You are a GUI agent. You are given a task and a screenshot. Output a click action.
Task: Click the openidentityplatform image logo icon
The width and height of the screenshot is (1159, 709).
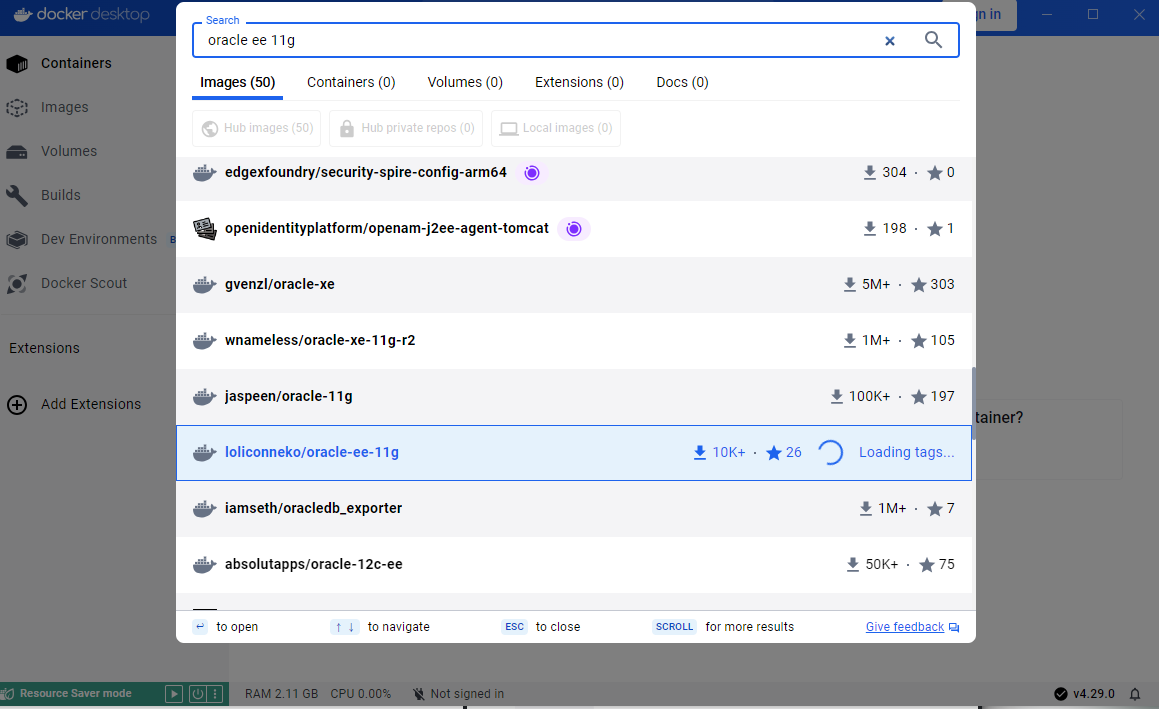click(x=205, y=228)
